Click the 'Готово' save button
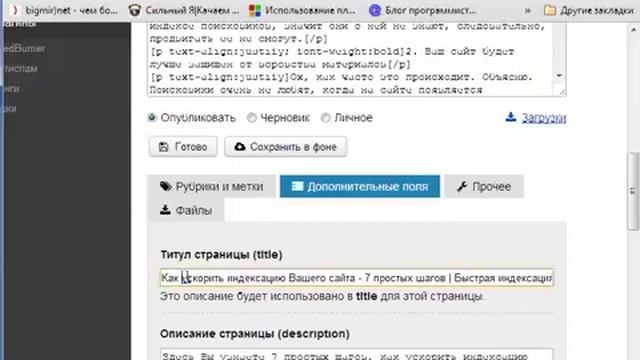Viewport: 640px width, 360px height. (x=183, y=147)
